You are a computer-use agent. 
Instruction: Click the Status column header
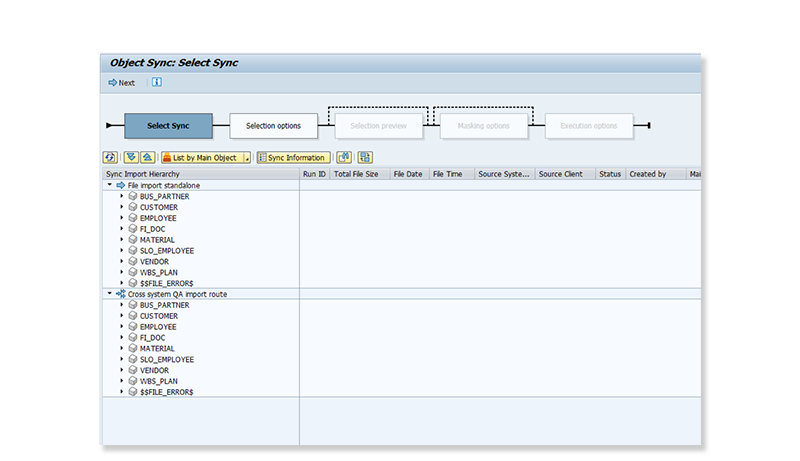[609, 174]
